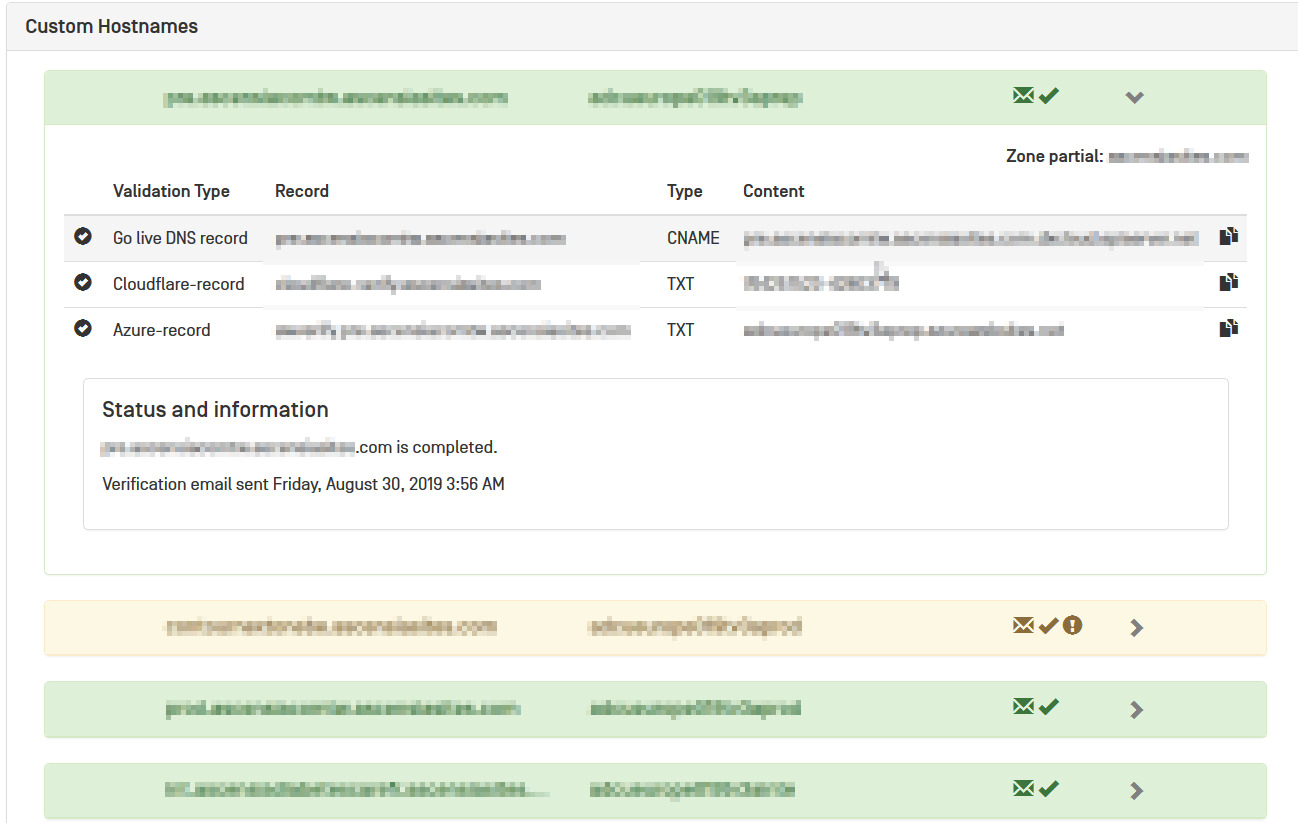
Task: Collapse the first expanded hostname panel
Action: pos(1134,97)
